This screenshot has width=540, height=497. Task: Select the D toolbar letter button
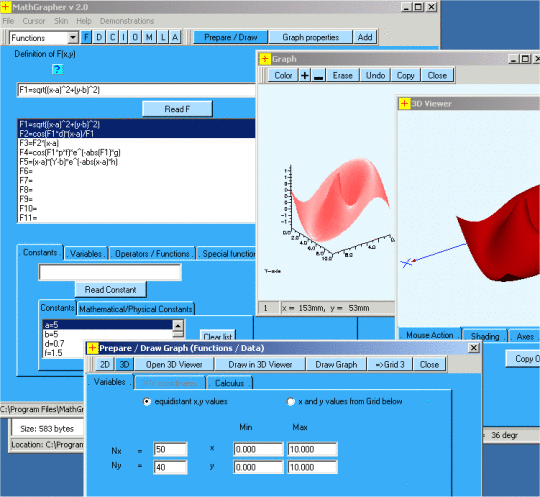click(x=99, y=37)
